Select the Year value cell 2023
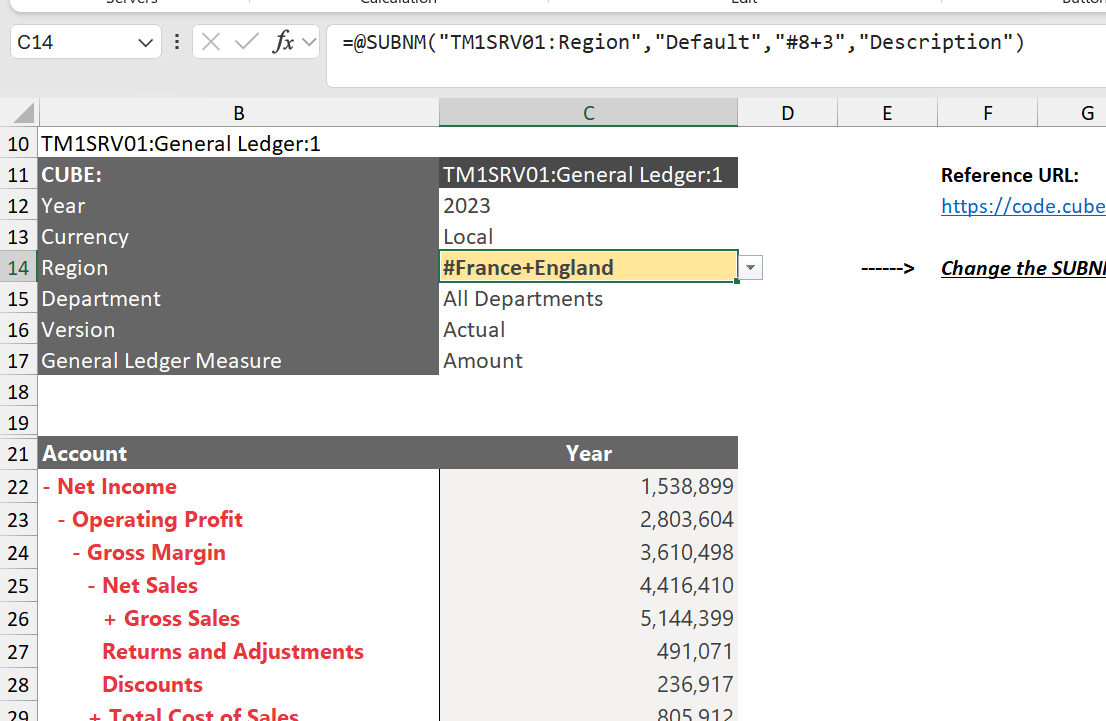This screenshot has height=721, width=1106. pyautogui.click(x=588, y=206)
